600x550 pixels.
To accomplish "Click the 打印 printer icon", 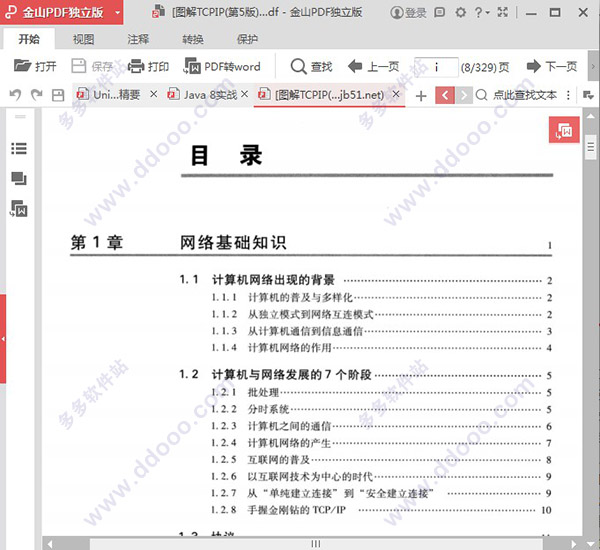I will [x=135, y=66].
